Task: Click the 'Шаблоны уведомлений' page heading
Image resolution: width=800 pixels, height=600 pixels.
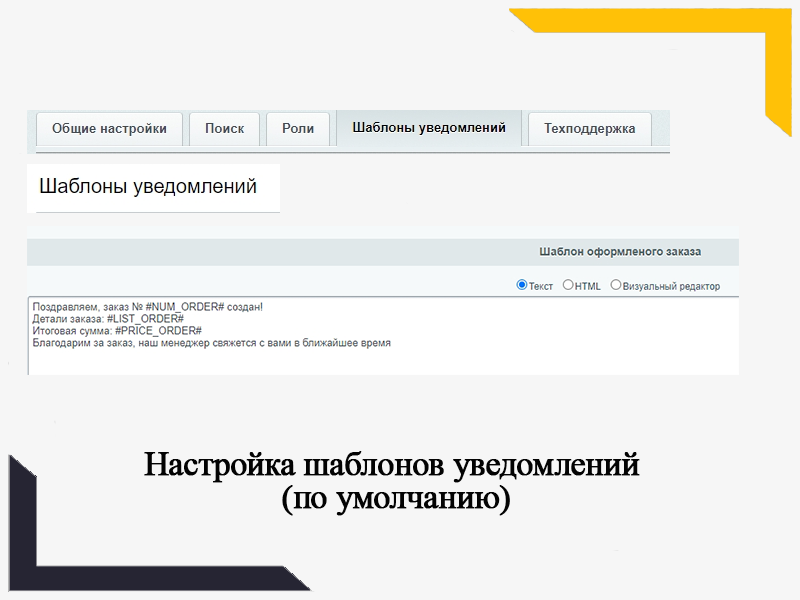Action: 148,187
